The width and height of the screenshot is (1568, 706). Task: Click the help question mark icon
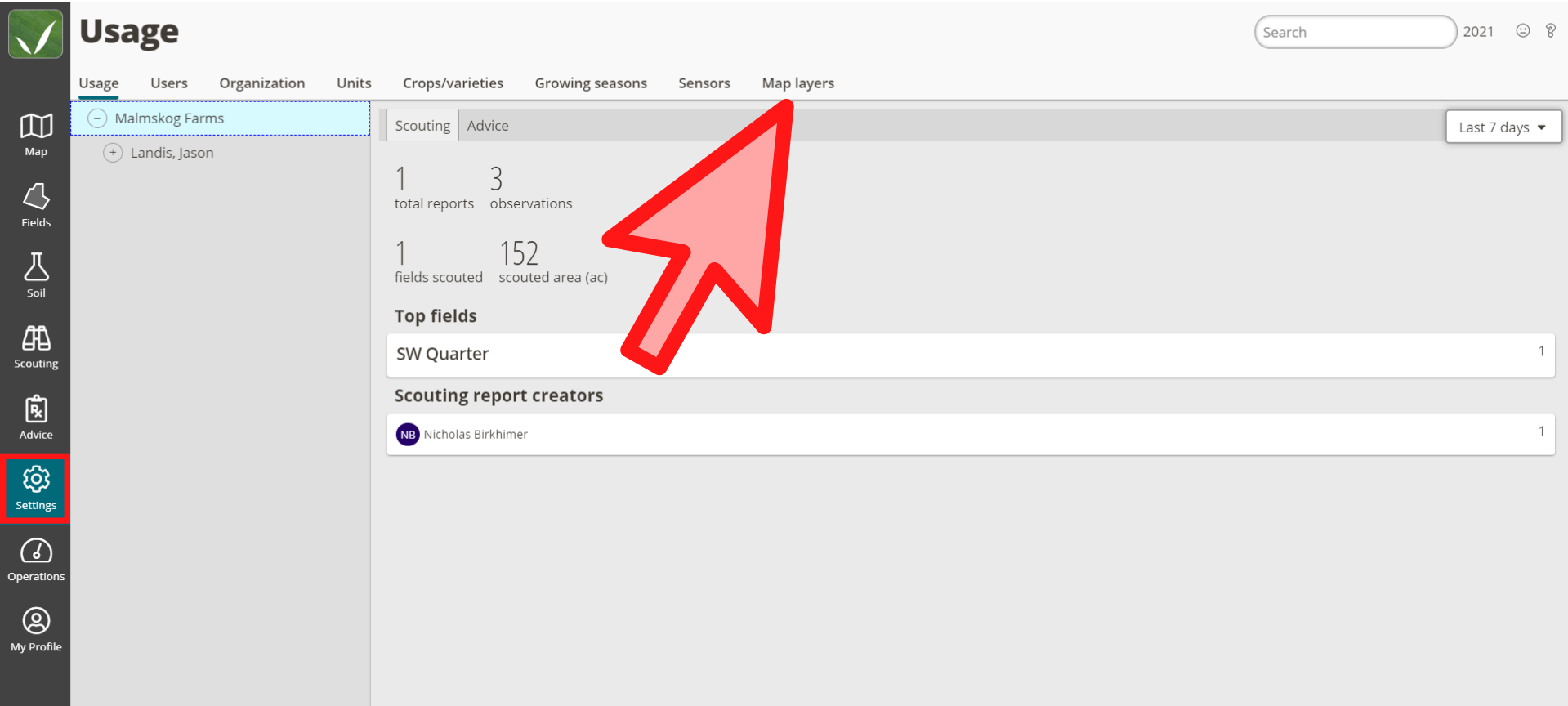tap(1550, 31)
